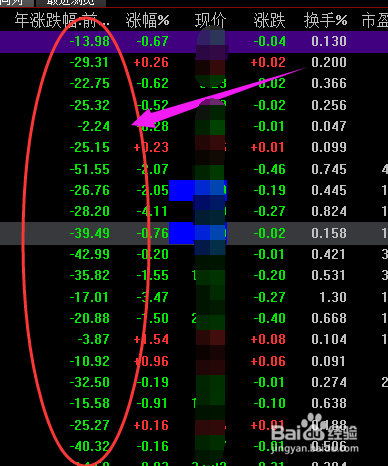Viewport: 388px width, 466px height.
Task: Click the turnover value 0.104
Action: coord(329,339)
